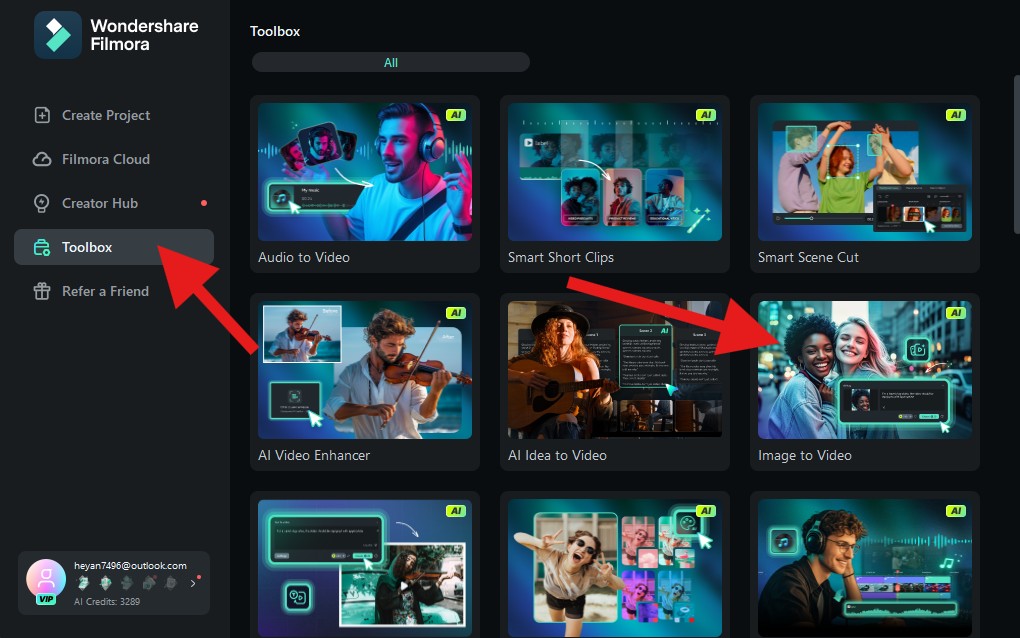This screenshot has height=638, width=1020.
Task: Click the Smart Short Clips label
Action: click(x=561, y=258)
